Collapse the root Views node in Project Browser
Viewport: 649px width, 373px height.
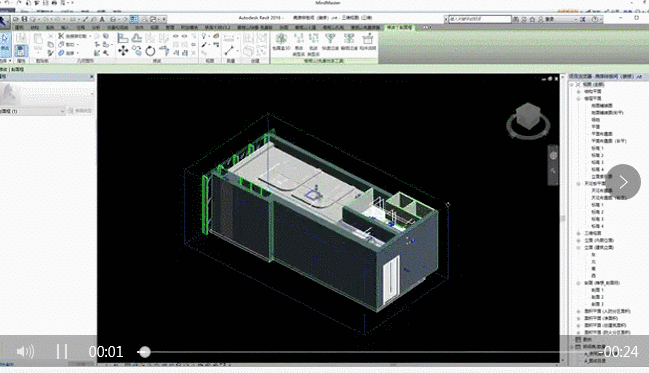(x=572, y=84)
